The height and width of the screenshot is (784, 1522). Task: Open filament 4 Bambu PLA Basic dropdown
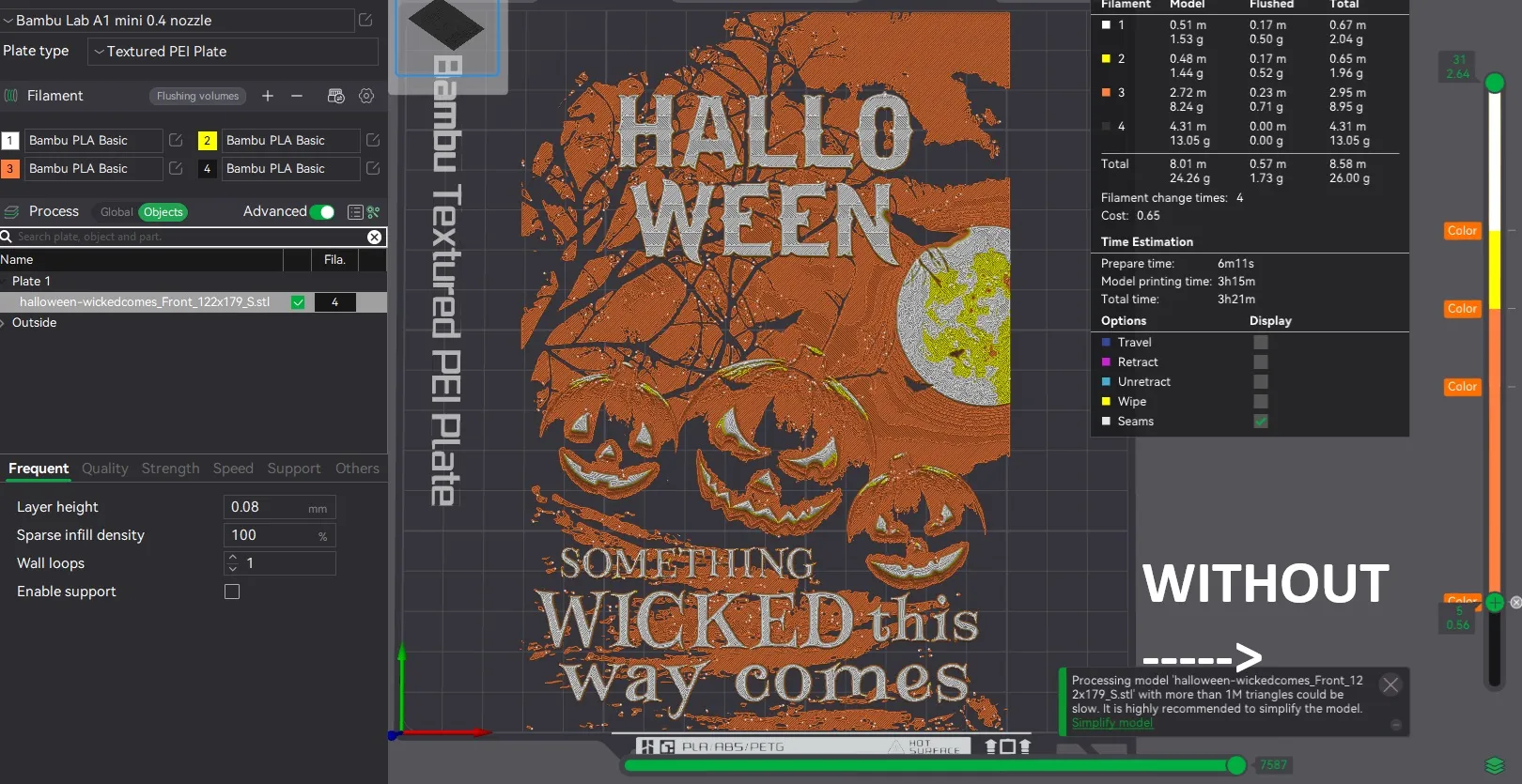[290, 168]
